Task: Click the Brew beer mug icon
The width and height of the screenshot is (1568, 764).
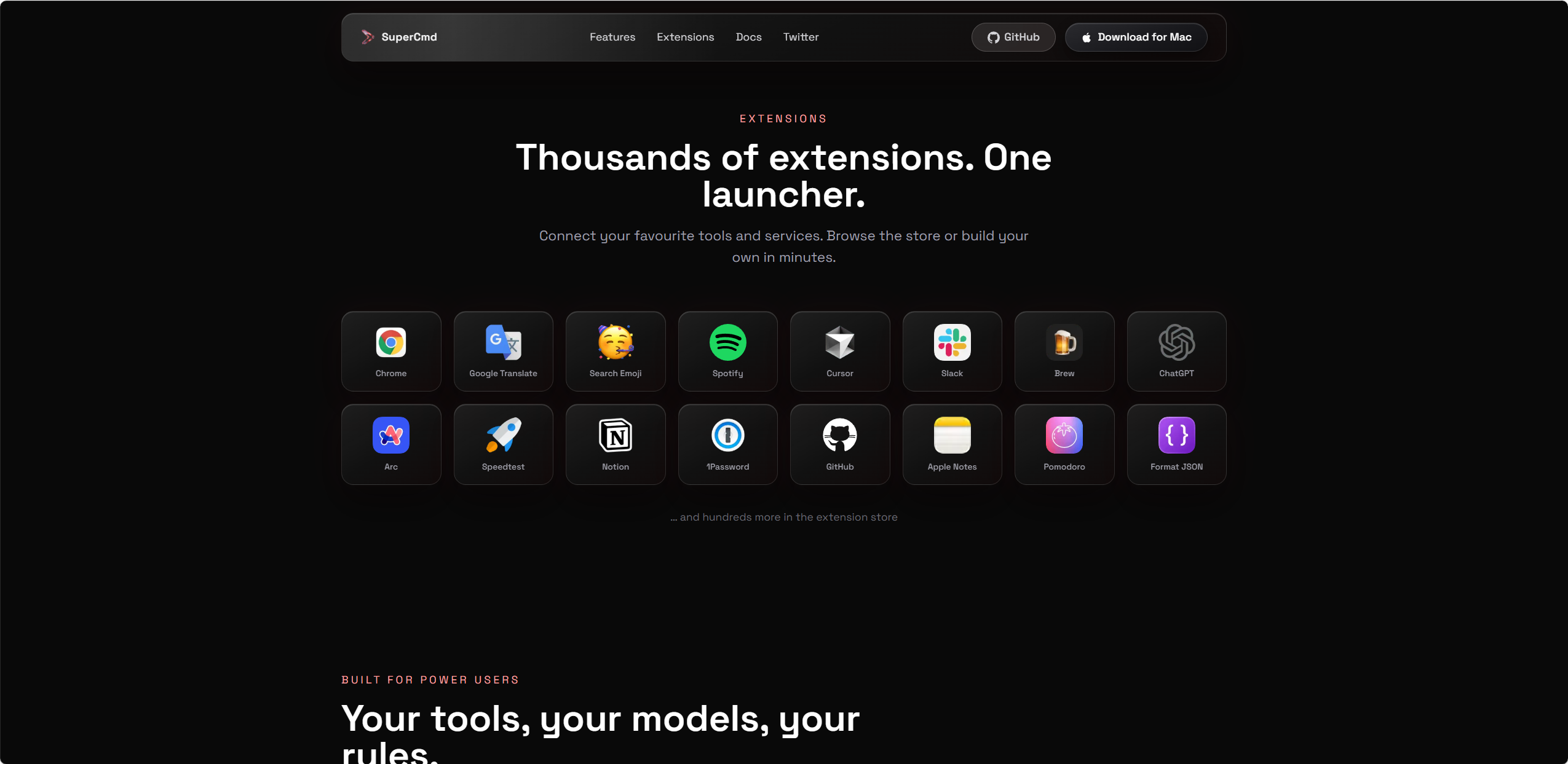Action: (1064, 342)
